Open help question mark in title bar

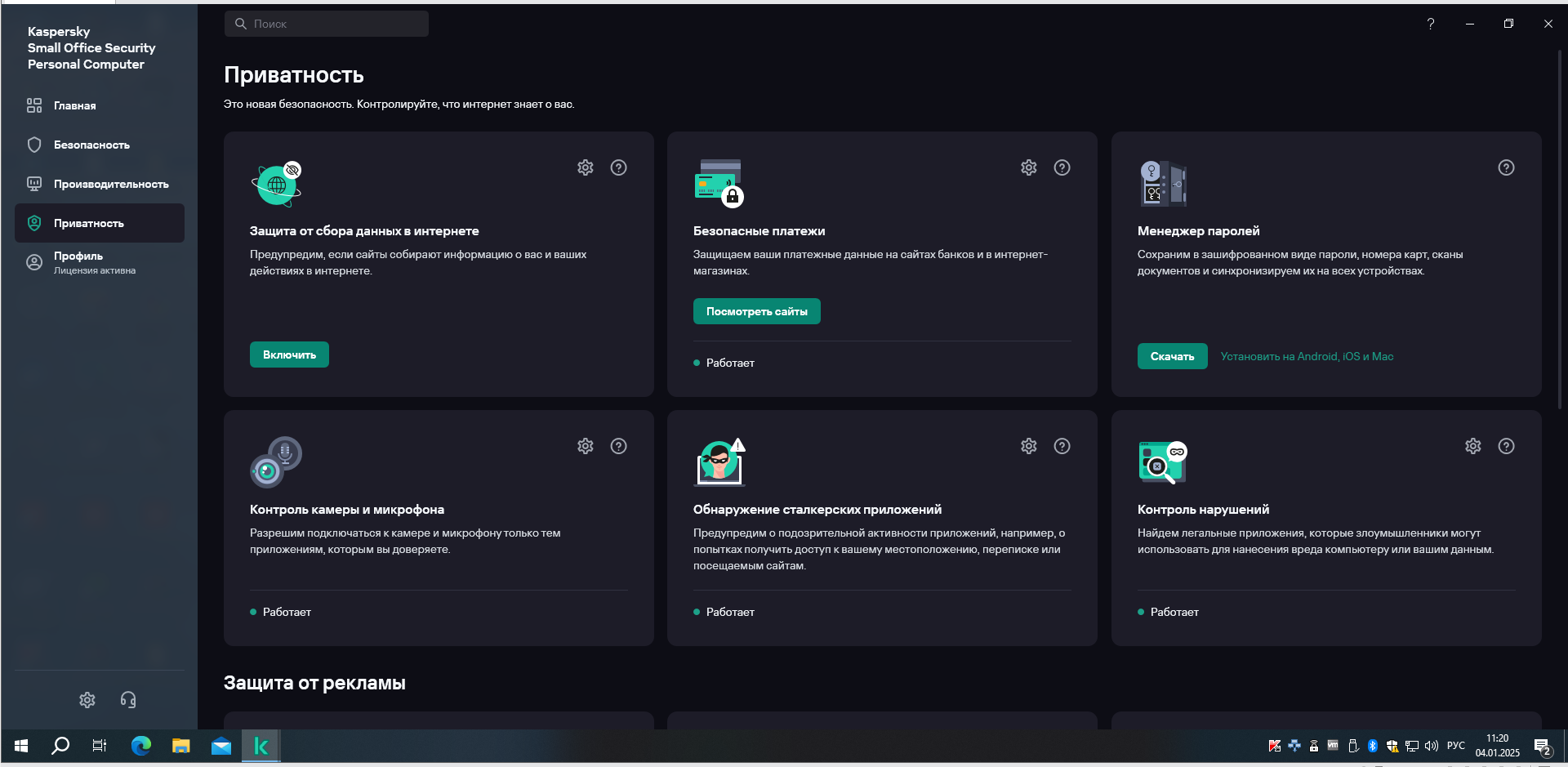(1430, 24)
